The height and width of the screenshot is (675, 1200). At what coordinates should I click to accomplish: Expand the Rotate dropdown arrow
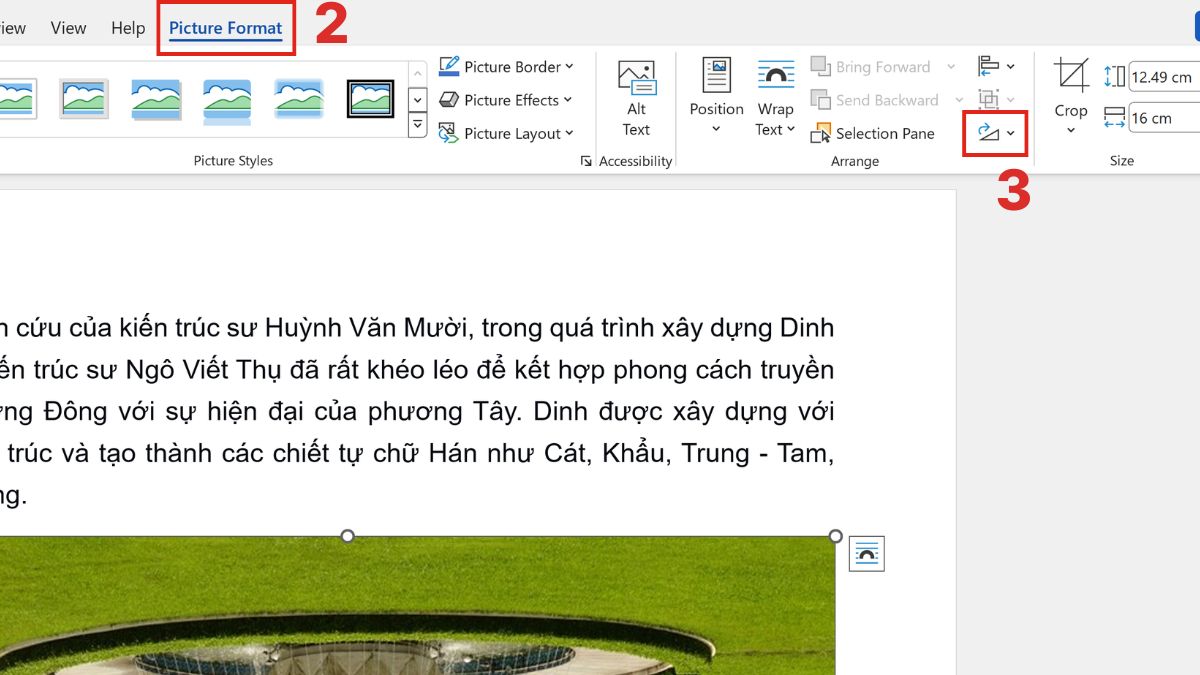coord(1011,133)
